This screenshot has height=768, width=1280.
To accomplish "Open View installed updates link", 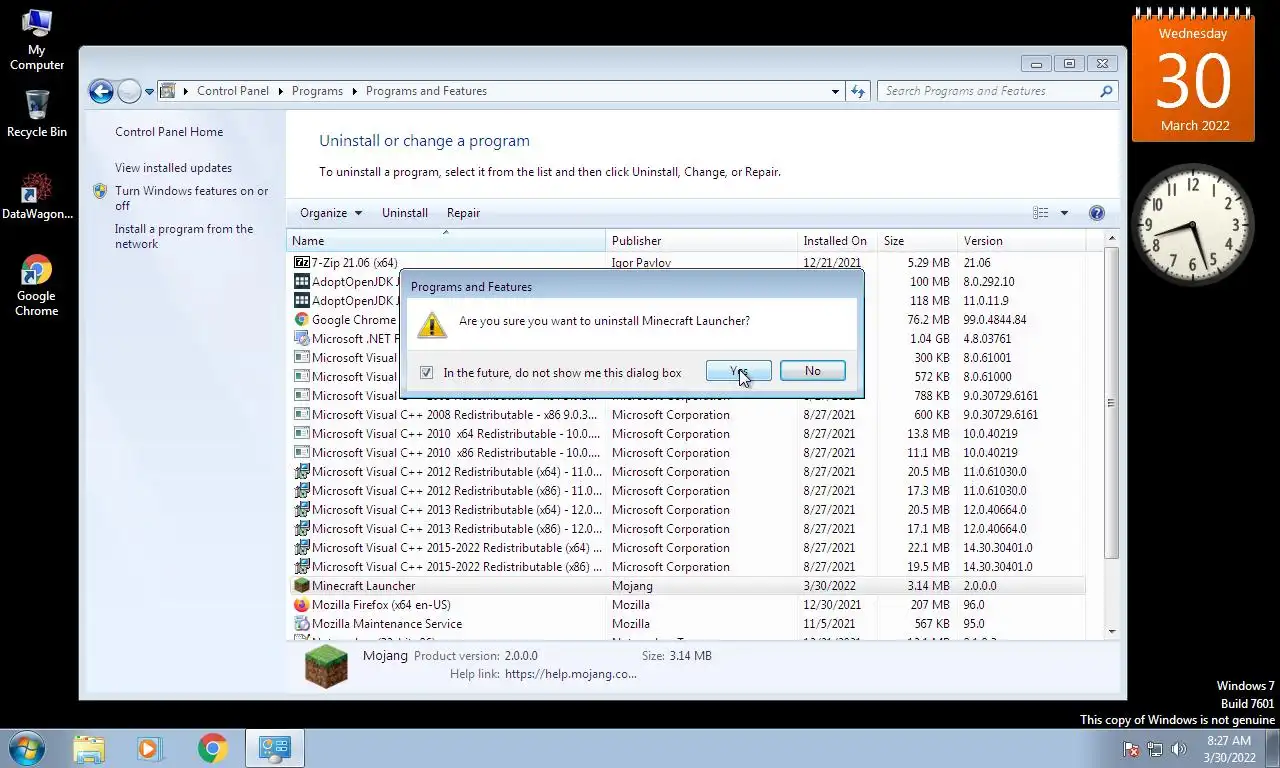I will [x=173, y=168].
